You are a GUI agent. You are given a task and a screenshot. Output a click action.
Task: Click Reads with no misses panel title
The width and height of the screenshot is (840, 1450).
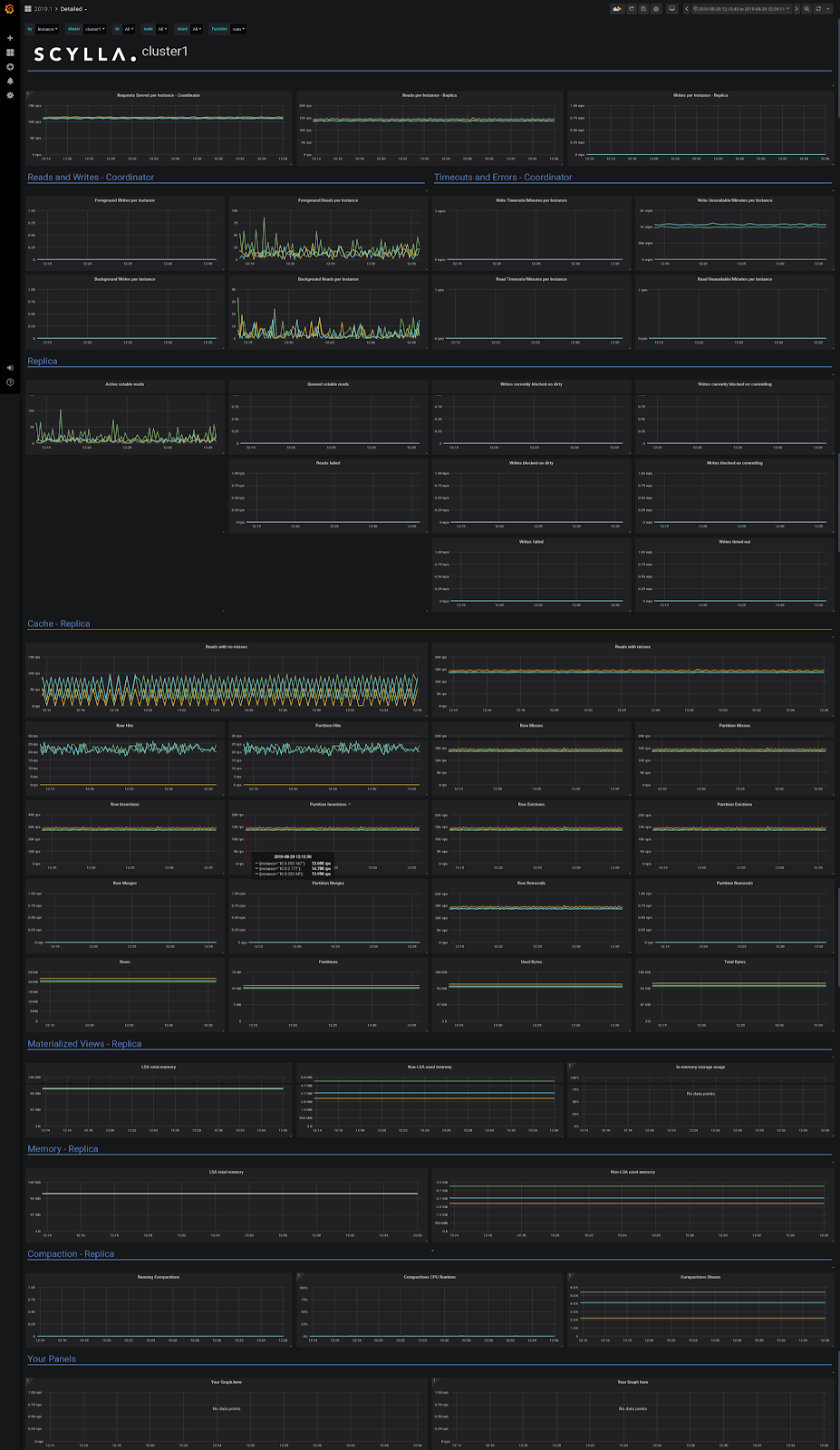(x=227, y=647)
